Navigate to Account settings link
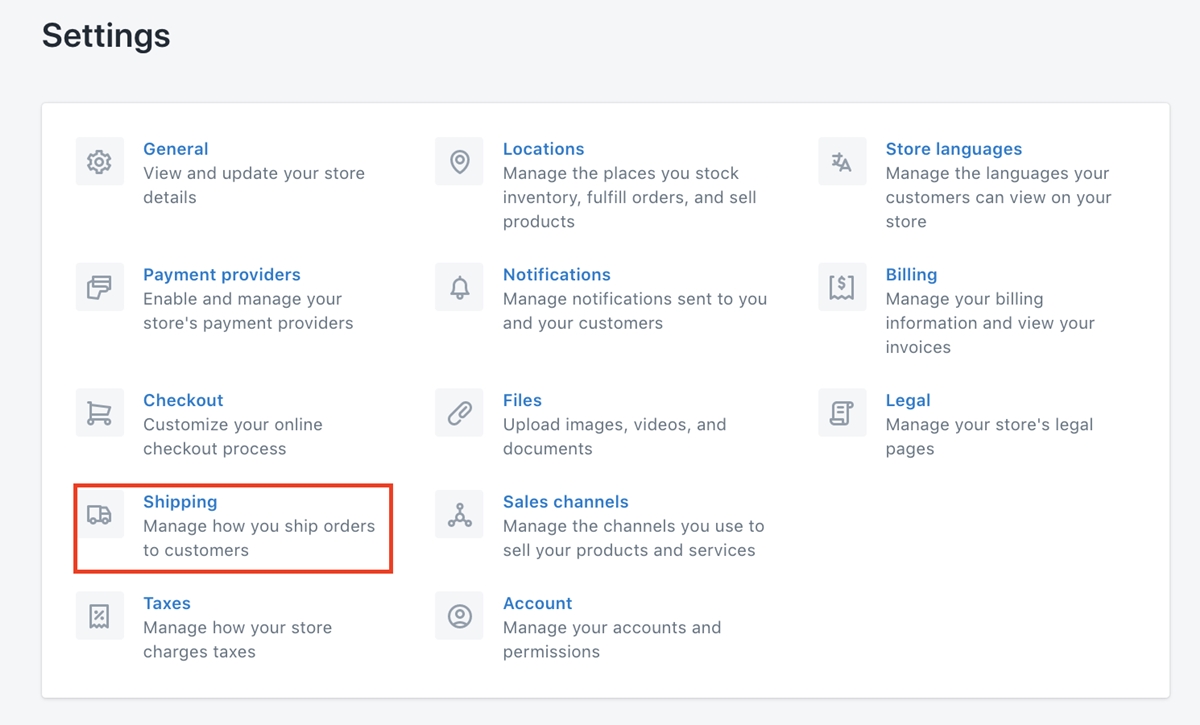The image size is (1200, 725). pyautogui.click(x=537, y=604)
